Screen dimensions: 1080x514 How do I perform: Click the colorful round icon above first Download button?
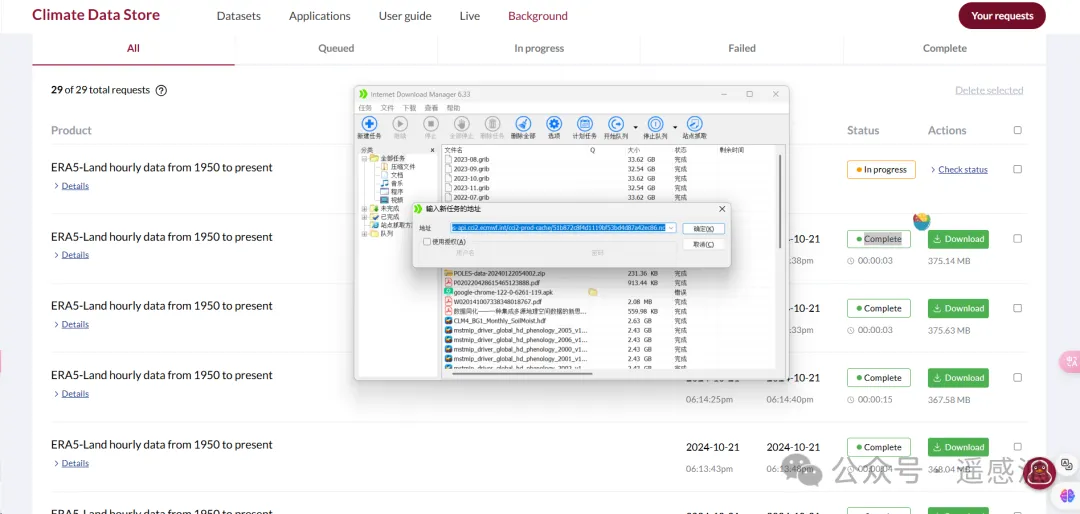922,220
